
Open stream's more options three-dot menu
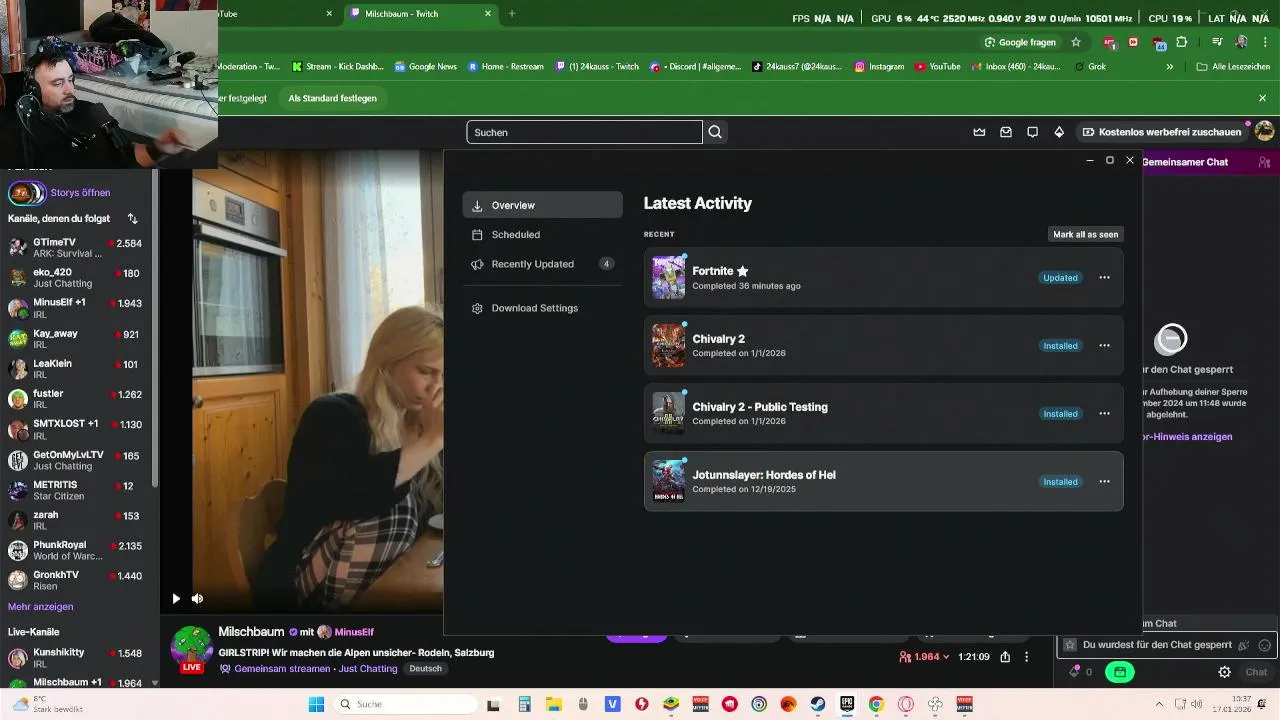pyautogui.click(x=1026, y=657)
